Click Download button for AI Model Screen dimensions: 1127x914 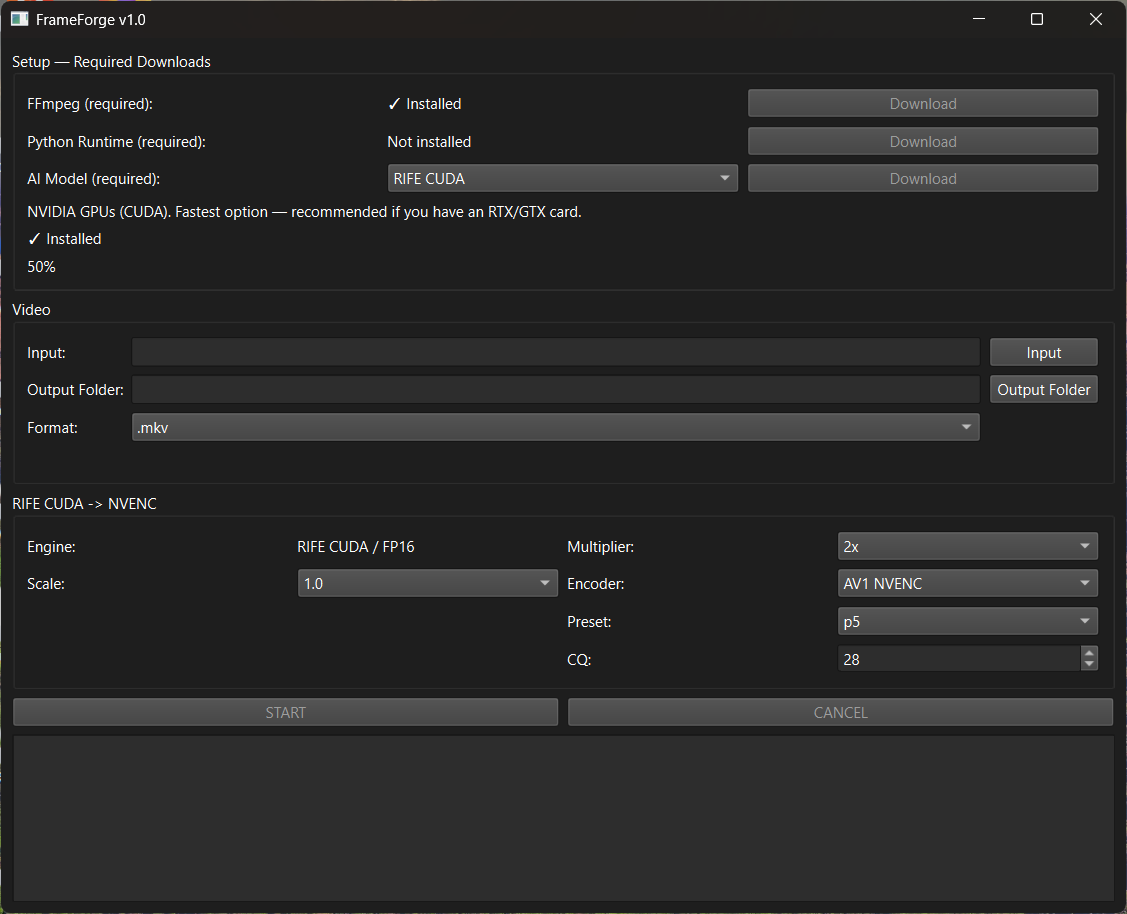[x=923, y=178]
